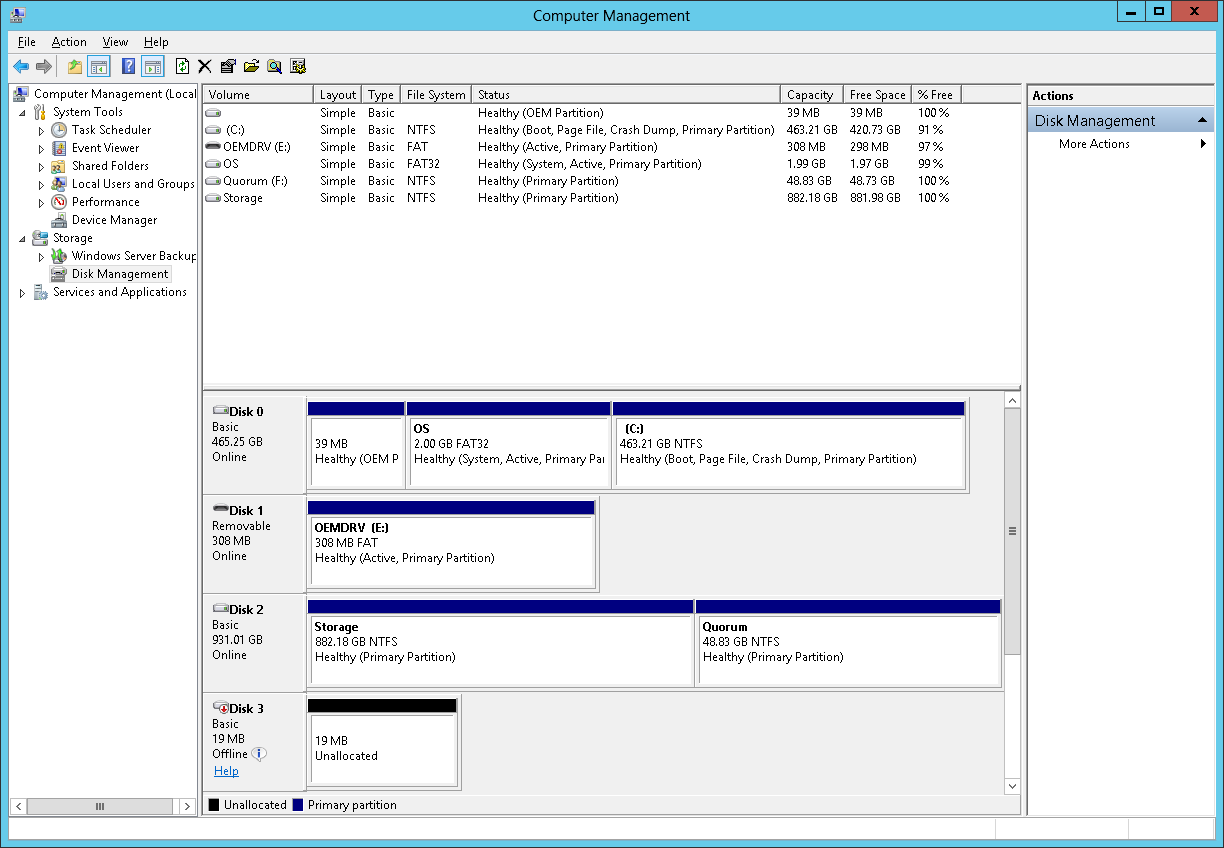Expand the Services and Applications node

[23, 292]
